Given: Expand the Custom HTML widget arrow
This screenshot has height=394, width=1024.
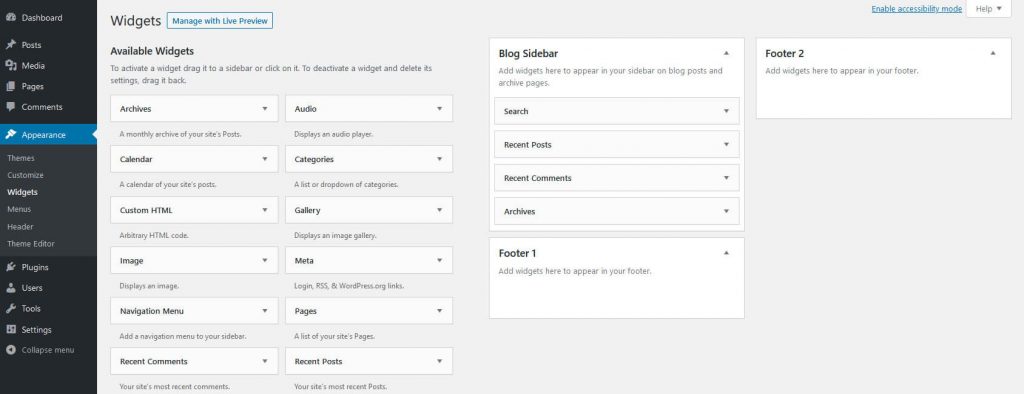Looking at the screenshot, I should coord(264,210).
